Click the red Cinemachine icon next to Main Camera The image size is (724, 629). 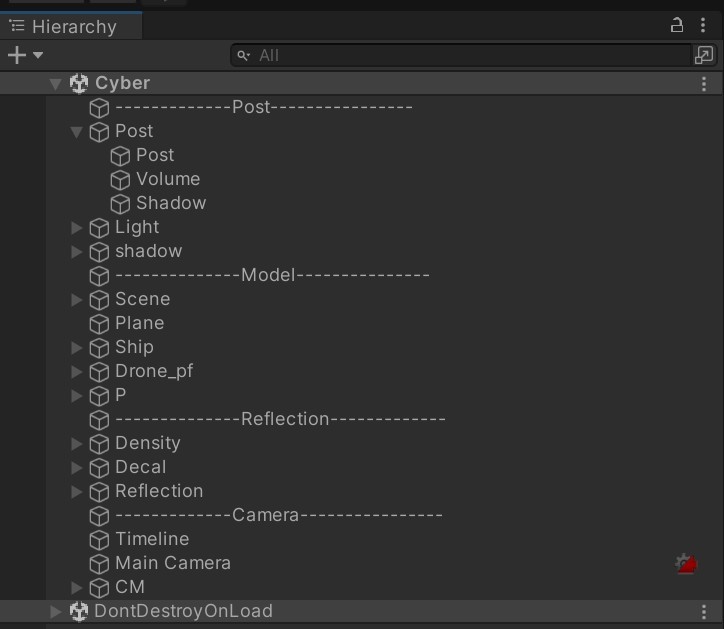coord(685,564)
